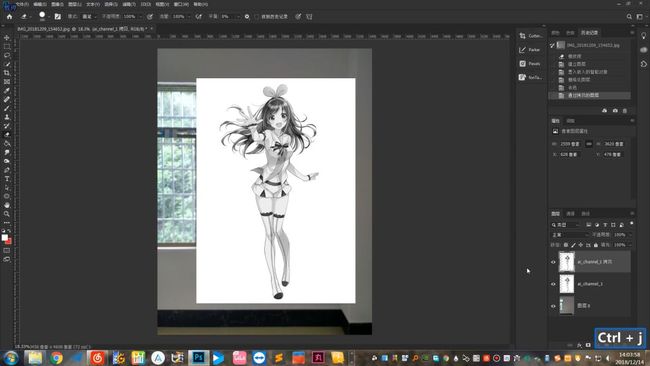Click the width field in Properties
The width and height of the screenshot is (650, 366).
click(x=570, y=144)
